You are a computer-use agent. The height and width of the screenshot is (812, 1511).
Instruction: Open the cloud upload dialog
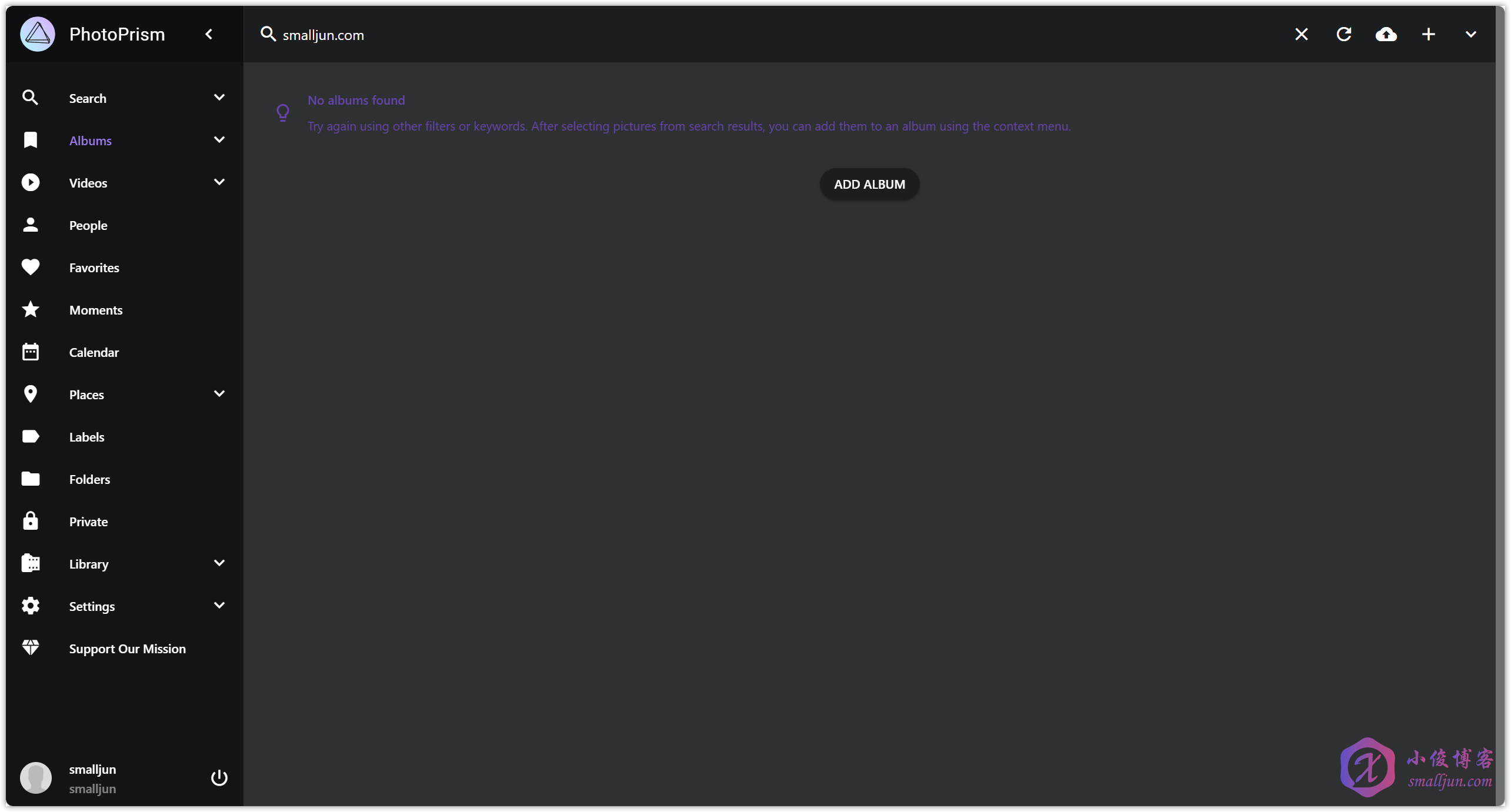pos(1386,34)
